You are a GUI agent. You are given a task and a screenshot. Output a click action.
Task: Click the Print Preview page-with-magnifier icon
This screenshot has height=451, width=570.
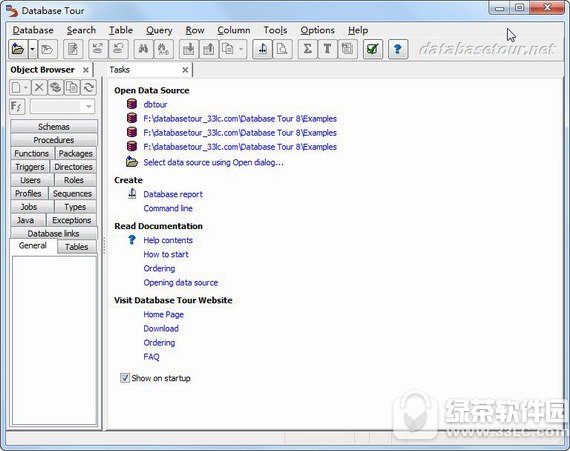pyautogui.click(x=282, y=49)
